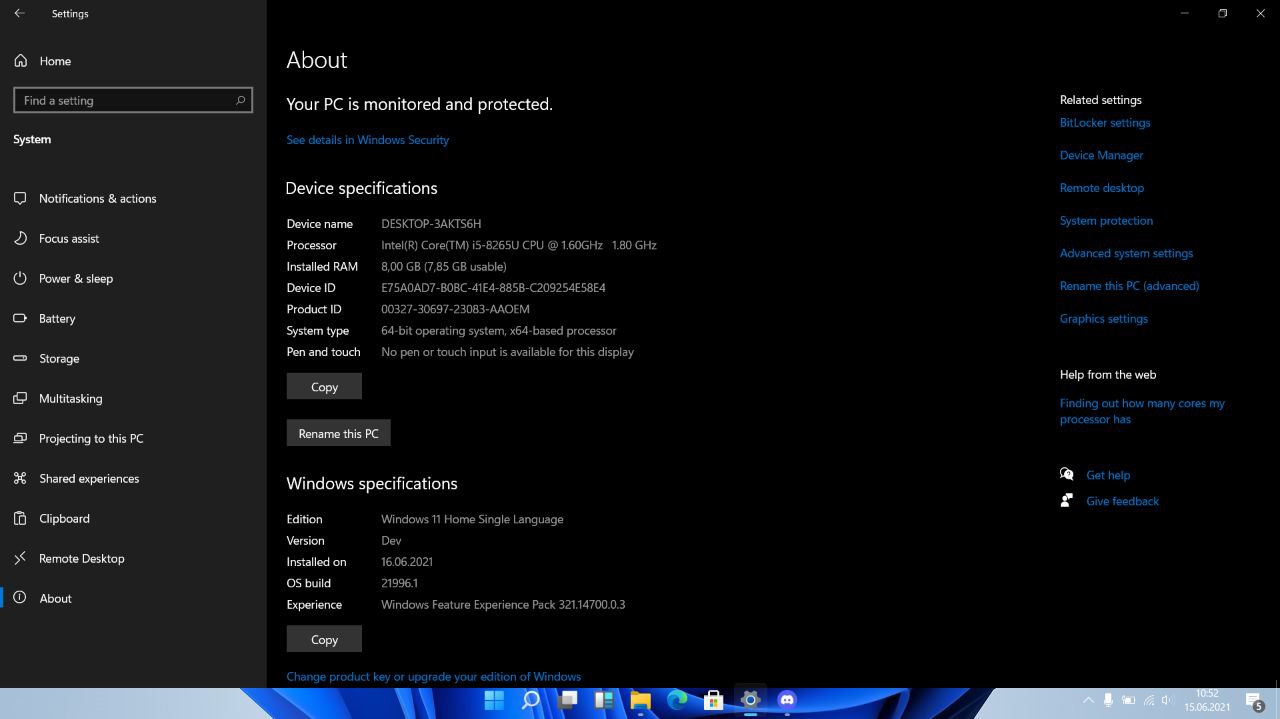The height and width of the screenshot is (719, 1280).
Task: Select Installed RAM value 8,00 GB
Action: point(444,267)
